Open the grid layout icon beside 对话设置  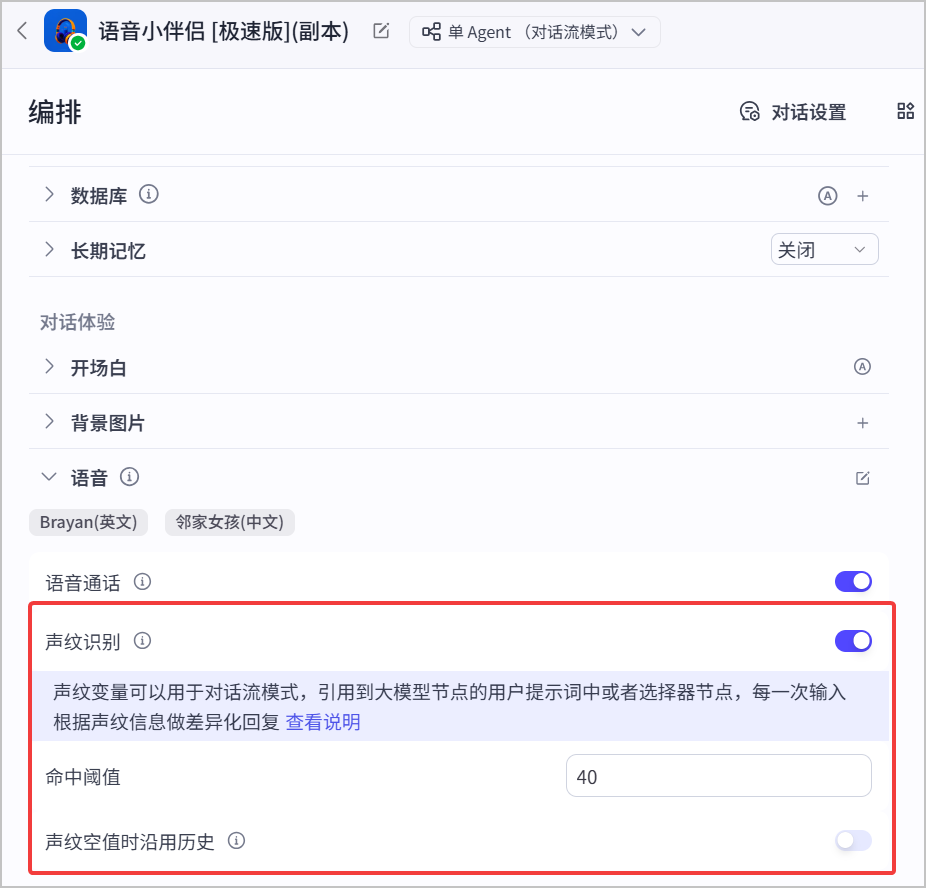[905, 111]
